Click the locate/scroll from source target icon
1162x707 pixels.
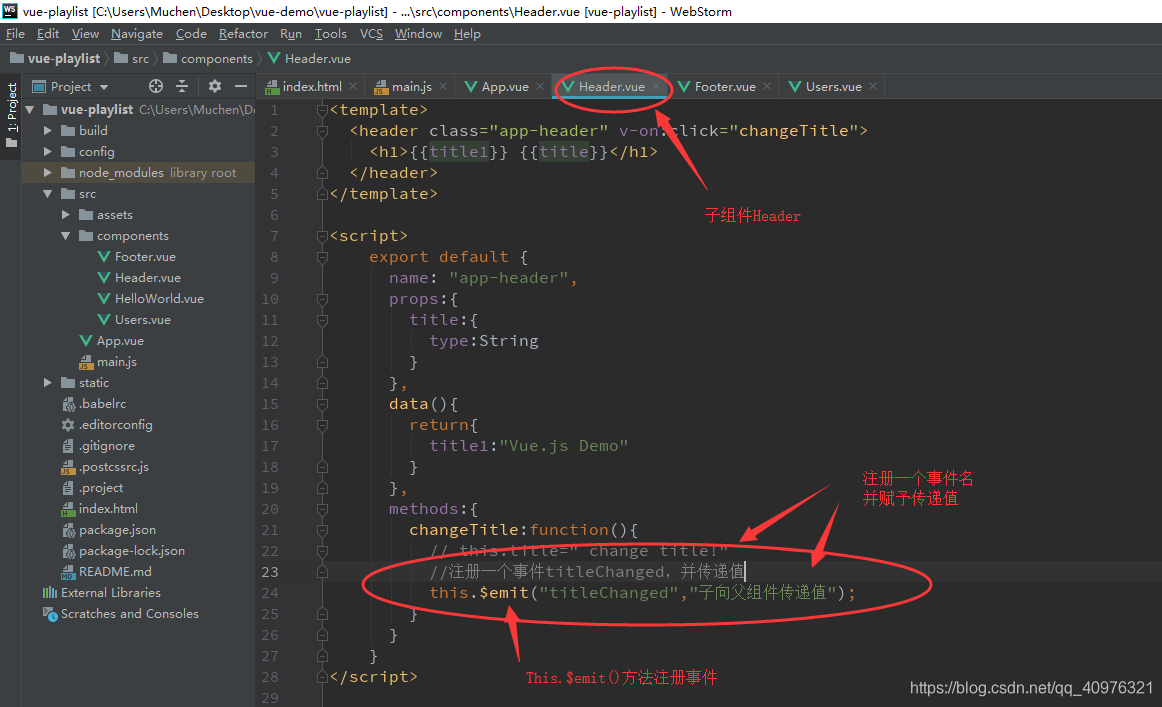(156, 86)
